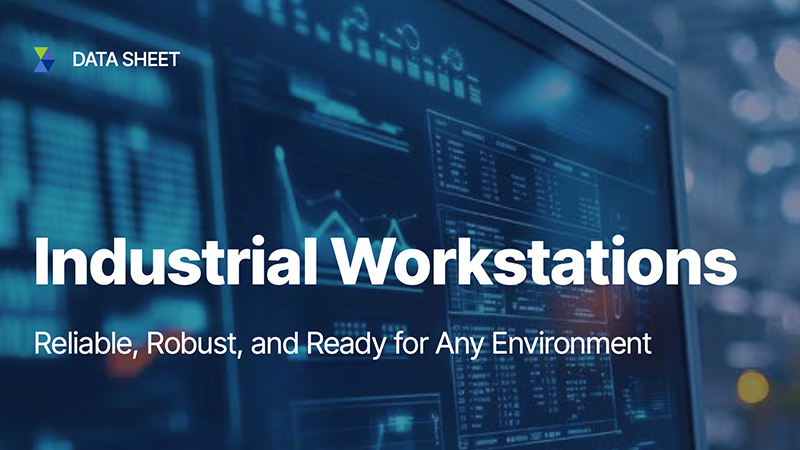Click the subtitle about Reliable, Robust, and Ready
800x450 pixels.
(x=343, y=343)
